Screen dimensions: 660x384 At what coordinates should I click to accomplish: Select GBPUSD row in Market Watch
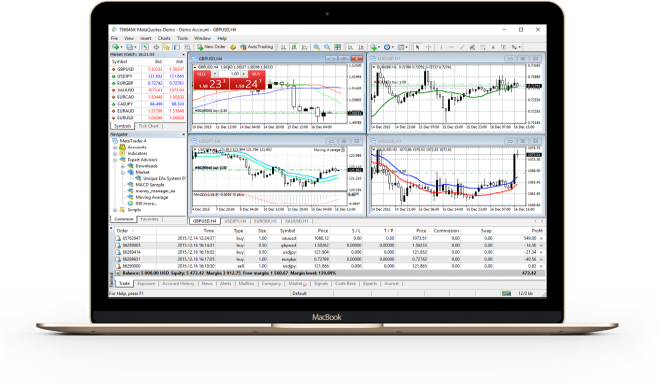[x=147, y=69]
